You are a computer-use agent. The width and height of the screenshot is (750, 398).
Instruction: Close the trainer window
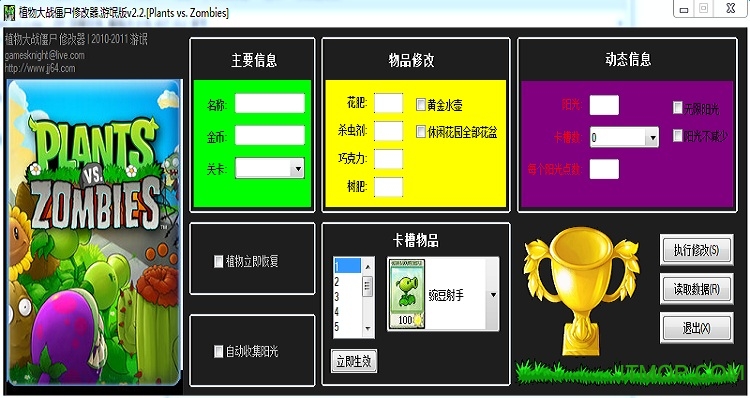click(x=730, y=9)
